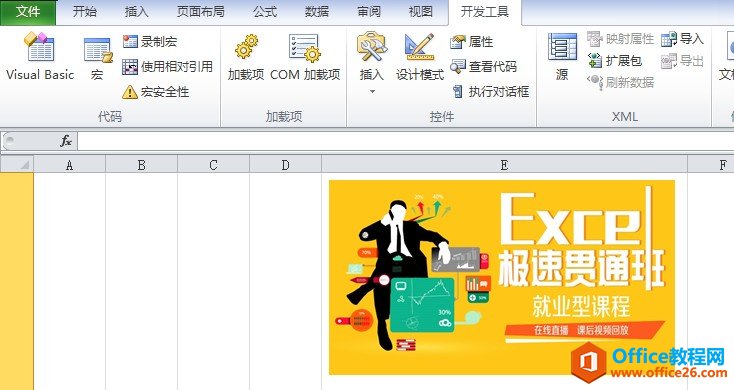Switch to the 审阅 tab
Screen dimensions: 734x390
(369, 12)
